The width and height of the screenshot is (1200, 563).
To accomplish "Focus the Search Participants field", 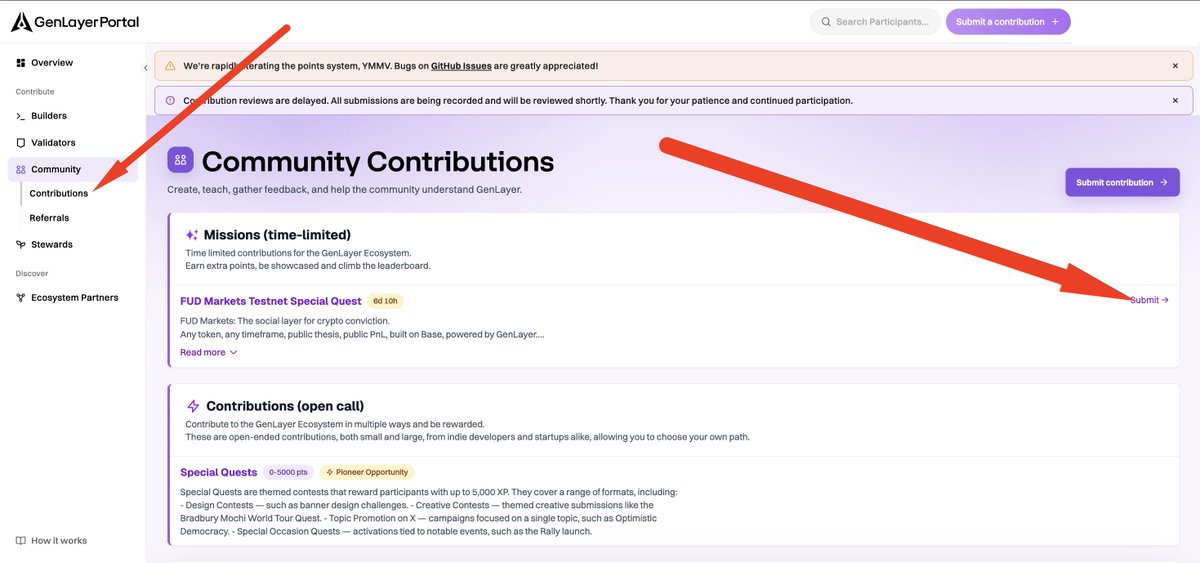I will coord(874,22).
